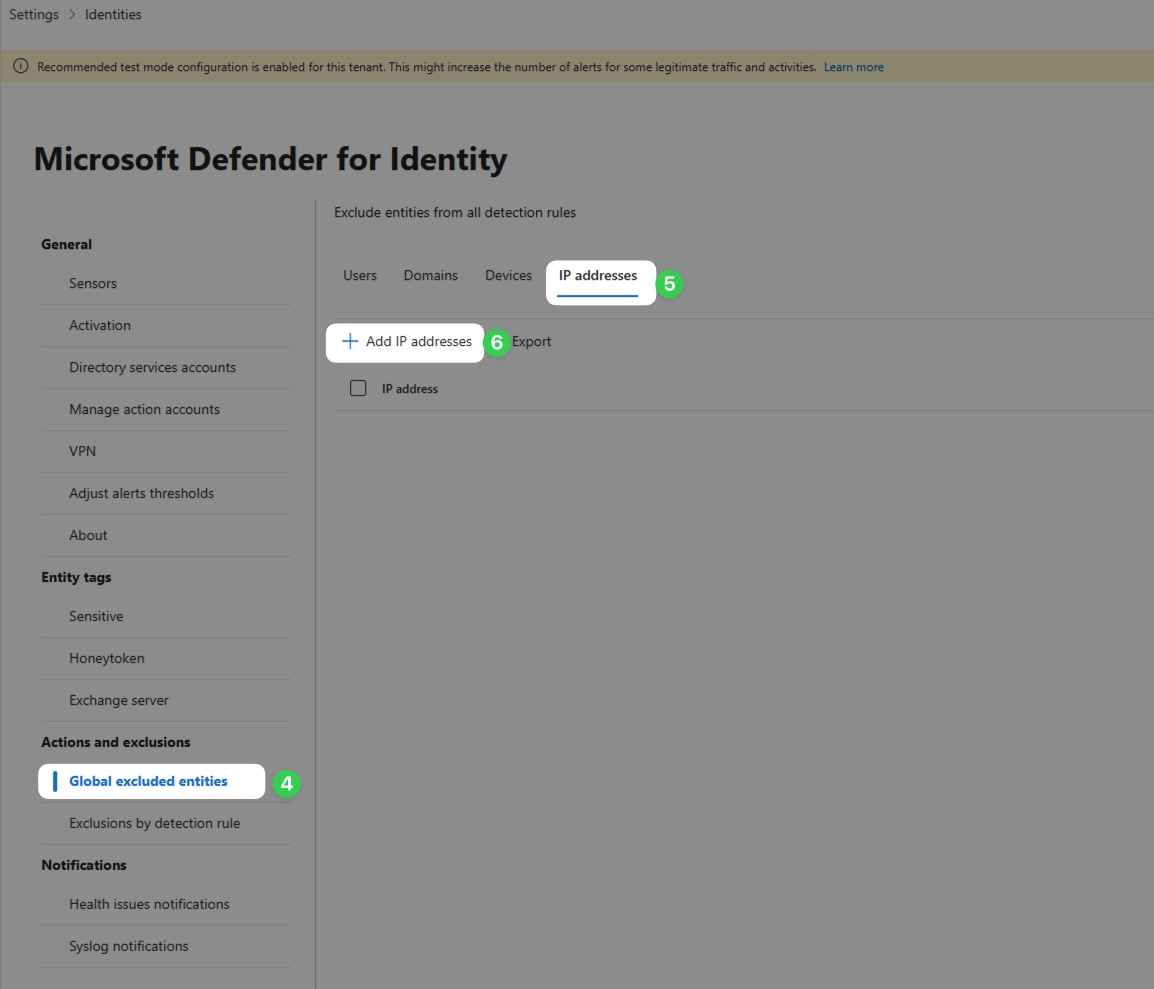The width and height of the screenshot is (1154, 989).
Task: Open the About page
Action: click(88, 535)
